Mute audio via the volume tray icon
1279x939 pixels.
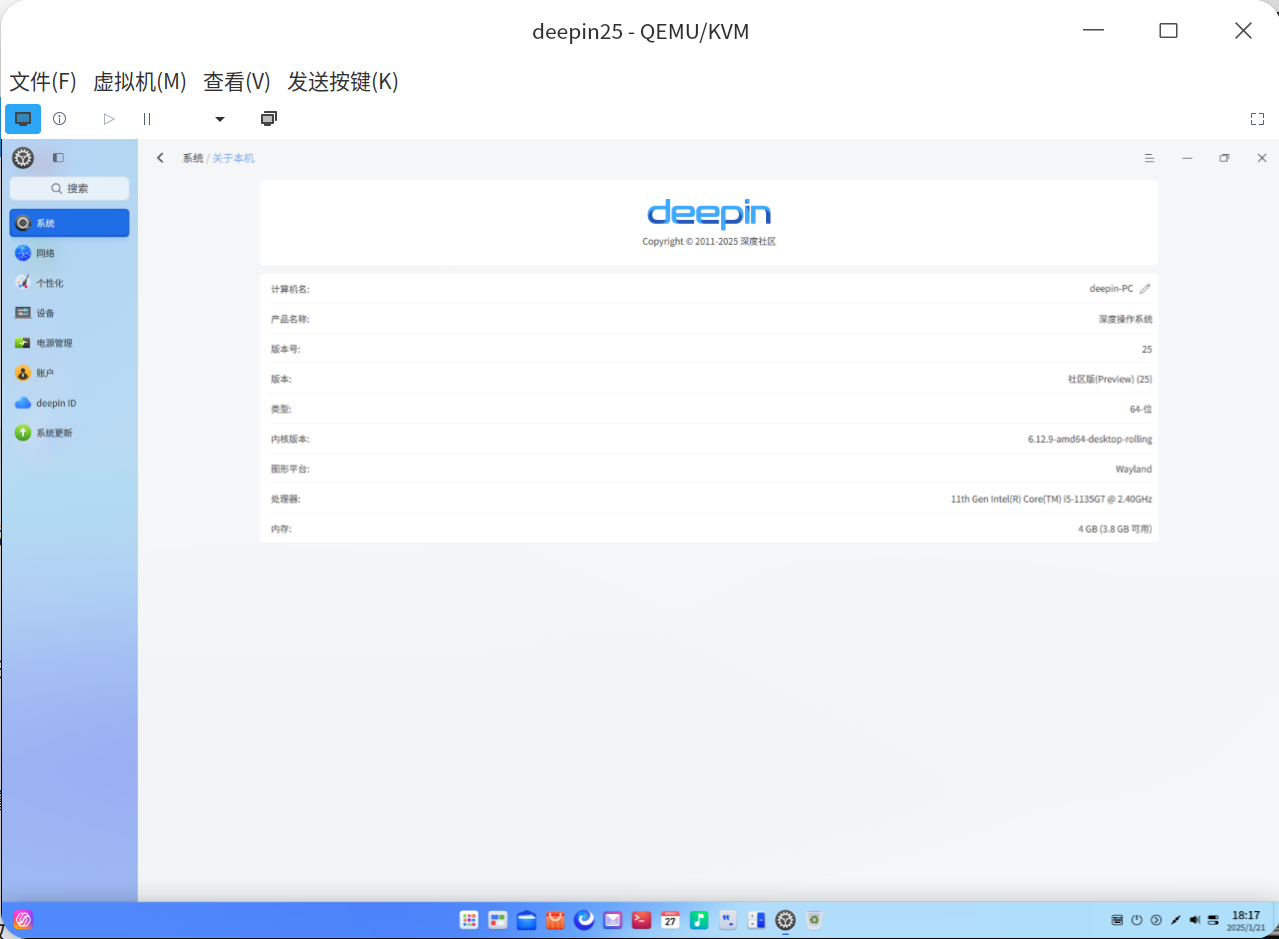click(1195, 920)
